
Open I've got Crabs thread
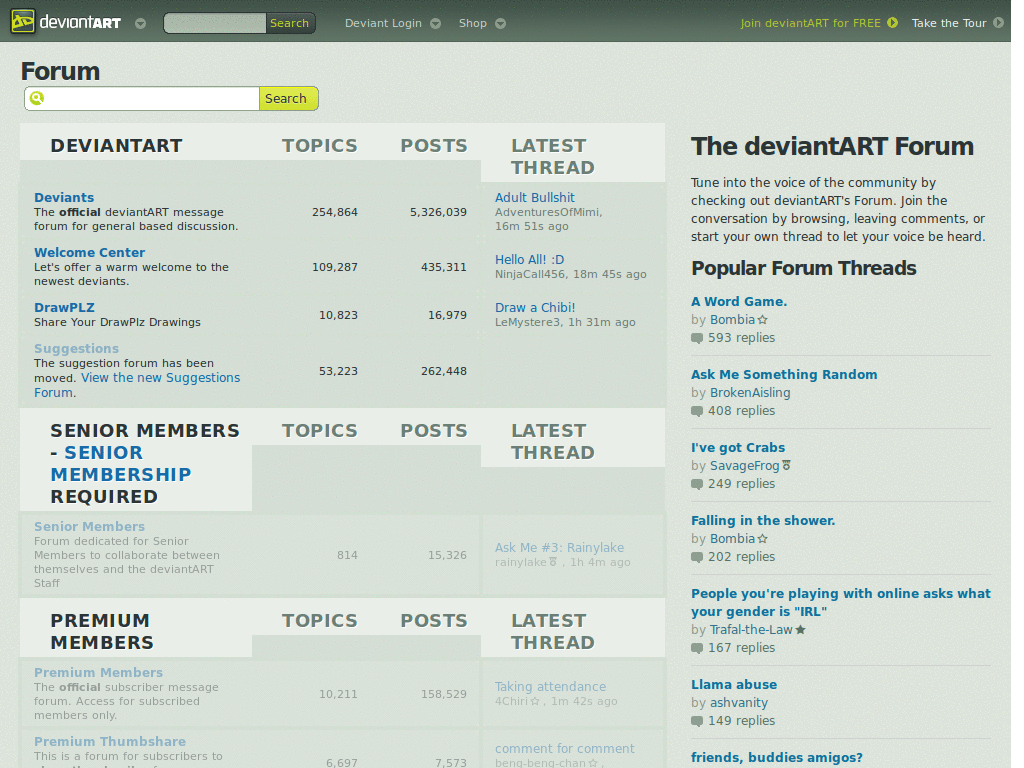point(738,447)
